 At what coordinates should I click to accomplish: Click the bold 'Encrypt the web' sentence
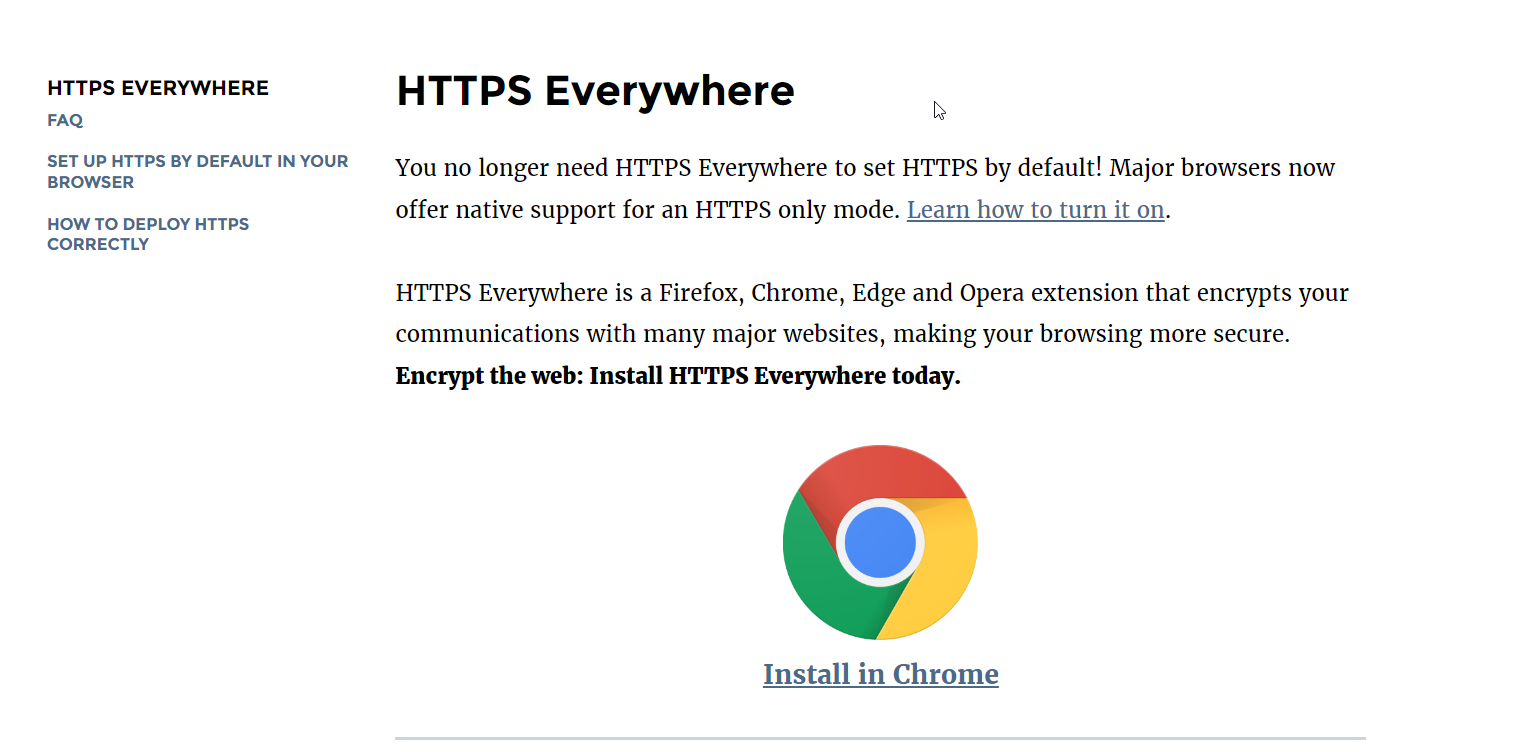point(678,376)
